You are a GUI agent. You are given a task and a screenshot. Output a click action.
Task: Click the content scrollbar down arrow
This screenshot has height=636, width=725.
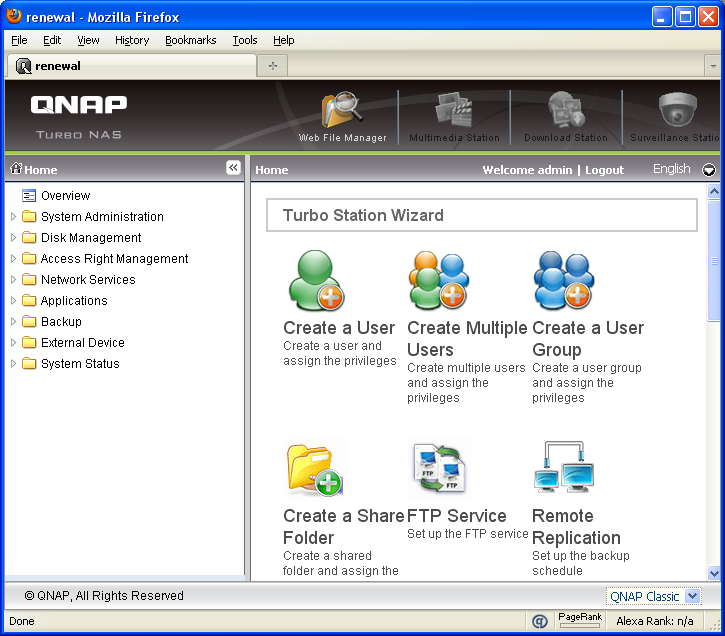pyautogui.click(x=714, y=573)
